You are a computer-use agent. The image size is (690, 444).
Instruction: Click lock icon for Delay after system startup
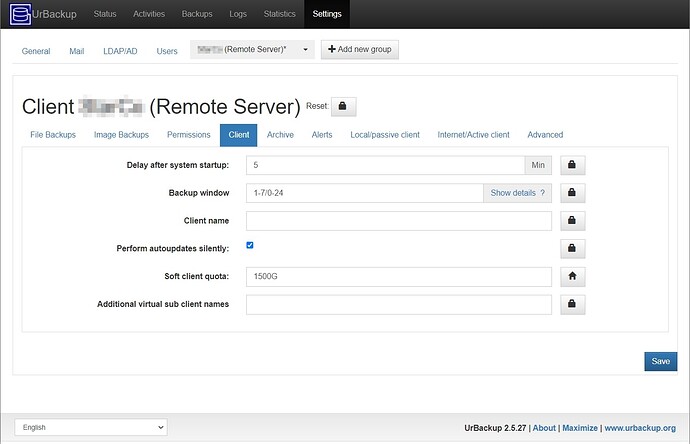click(573, 165)
